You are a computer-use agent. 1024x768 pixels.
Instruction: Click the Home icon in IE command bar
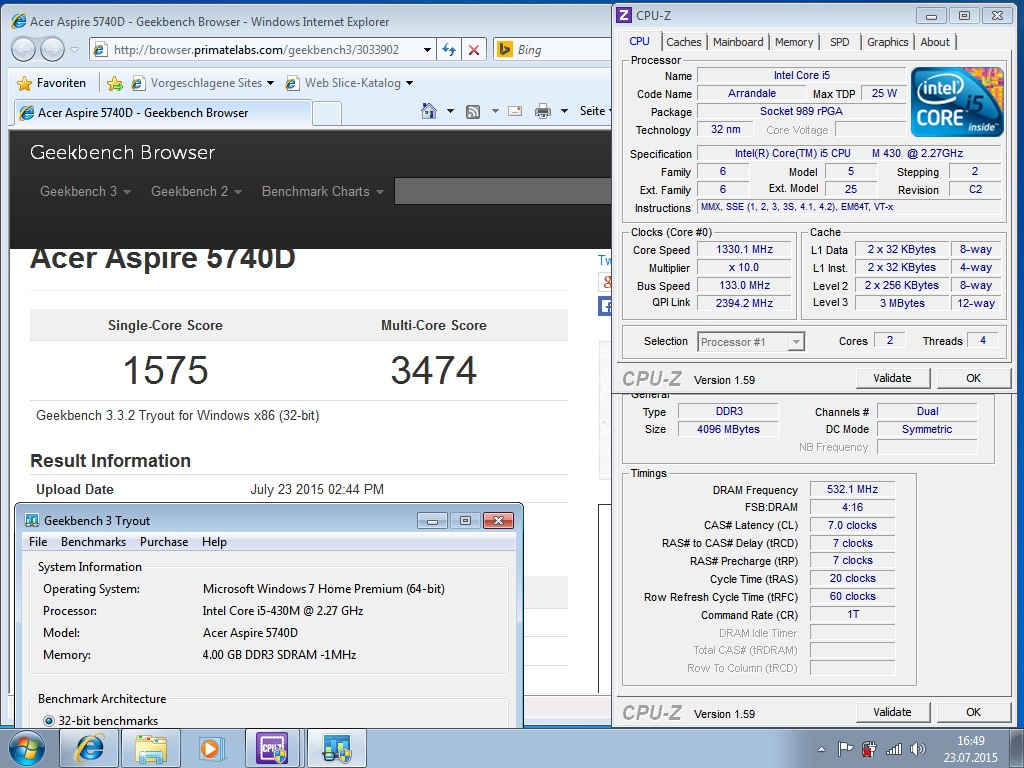429,111
